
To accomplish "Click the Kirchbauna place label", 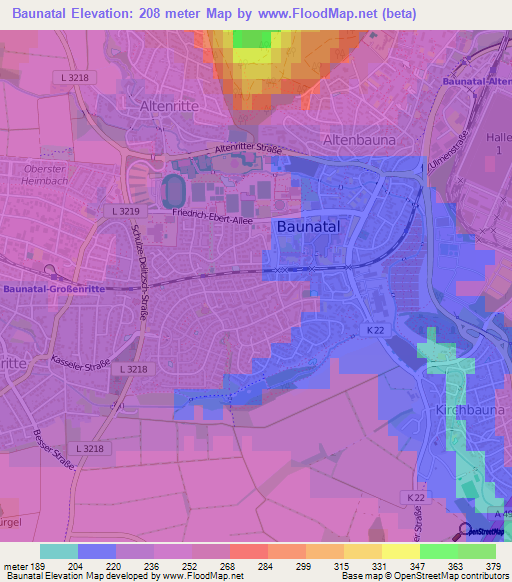I will pos(470,410).
